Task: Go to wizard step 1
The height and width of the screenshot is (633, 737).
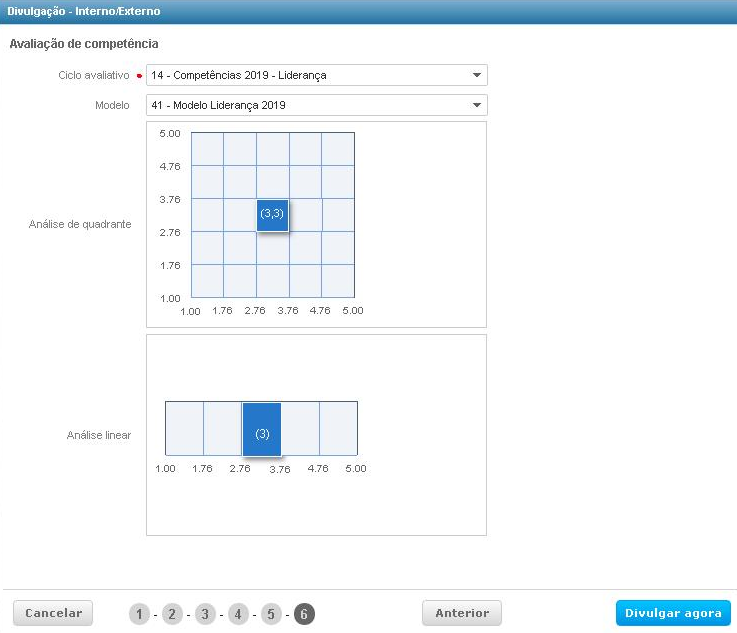Action: click(x=139, y=614)
